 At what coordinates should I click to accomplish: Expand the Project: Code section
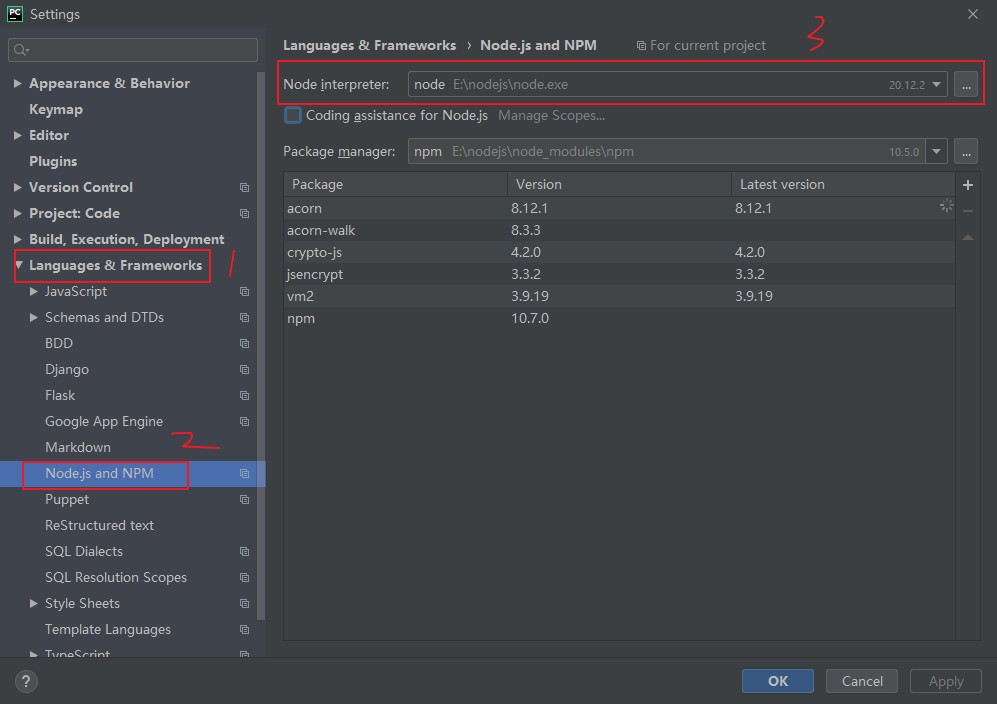pos(18,214)
